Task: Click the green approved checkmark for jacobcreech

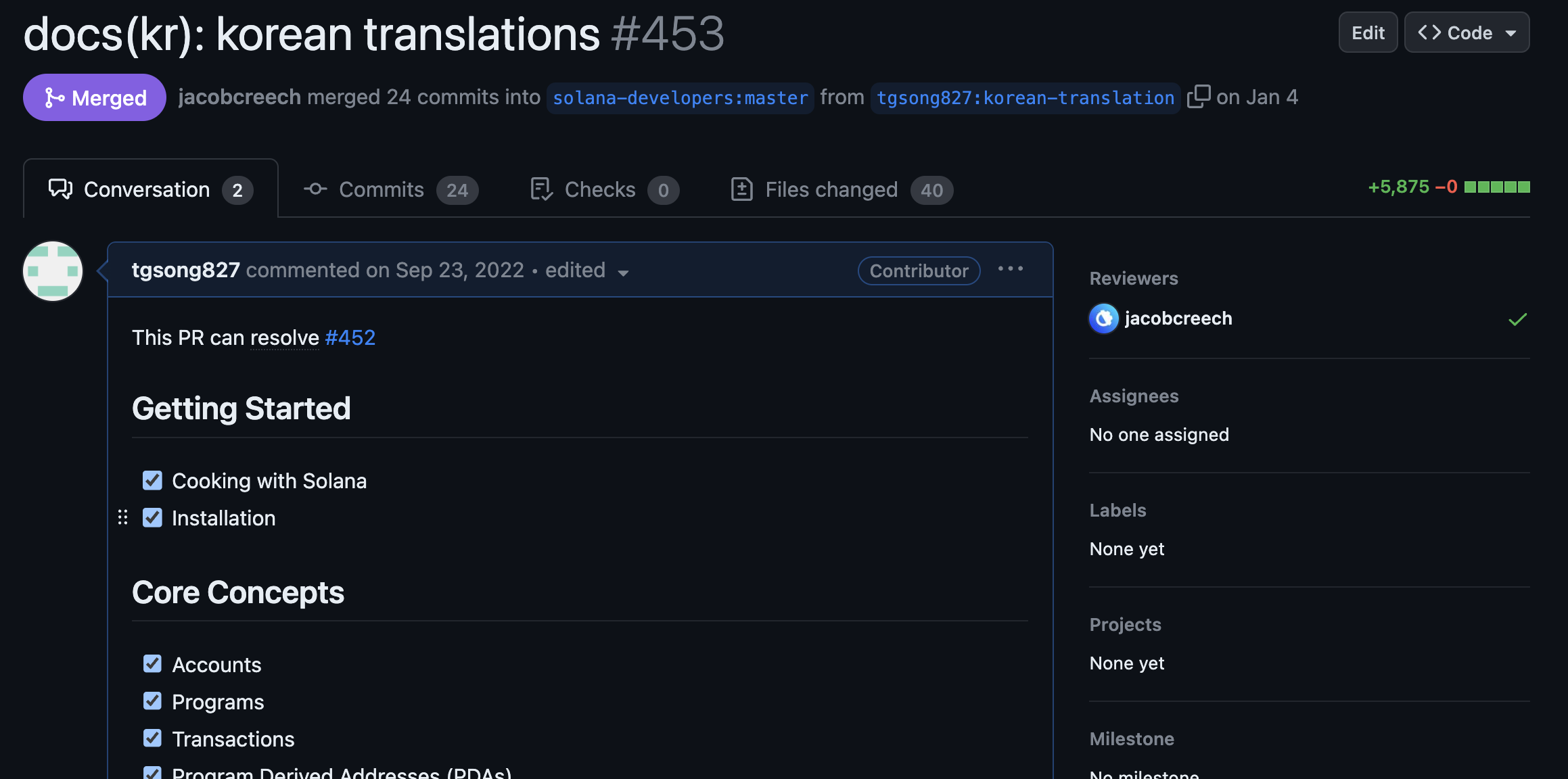Action: (1517, 319)
